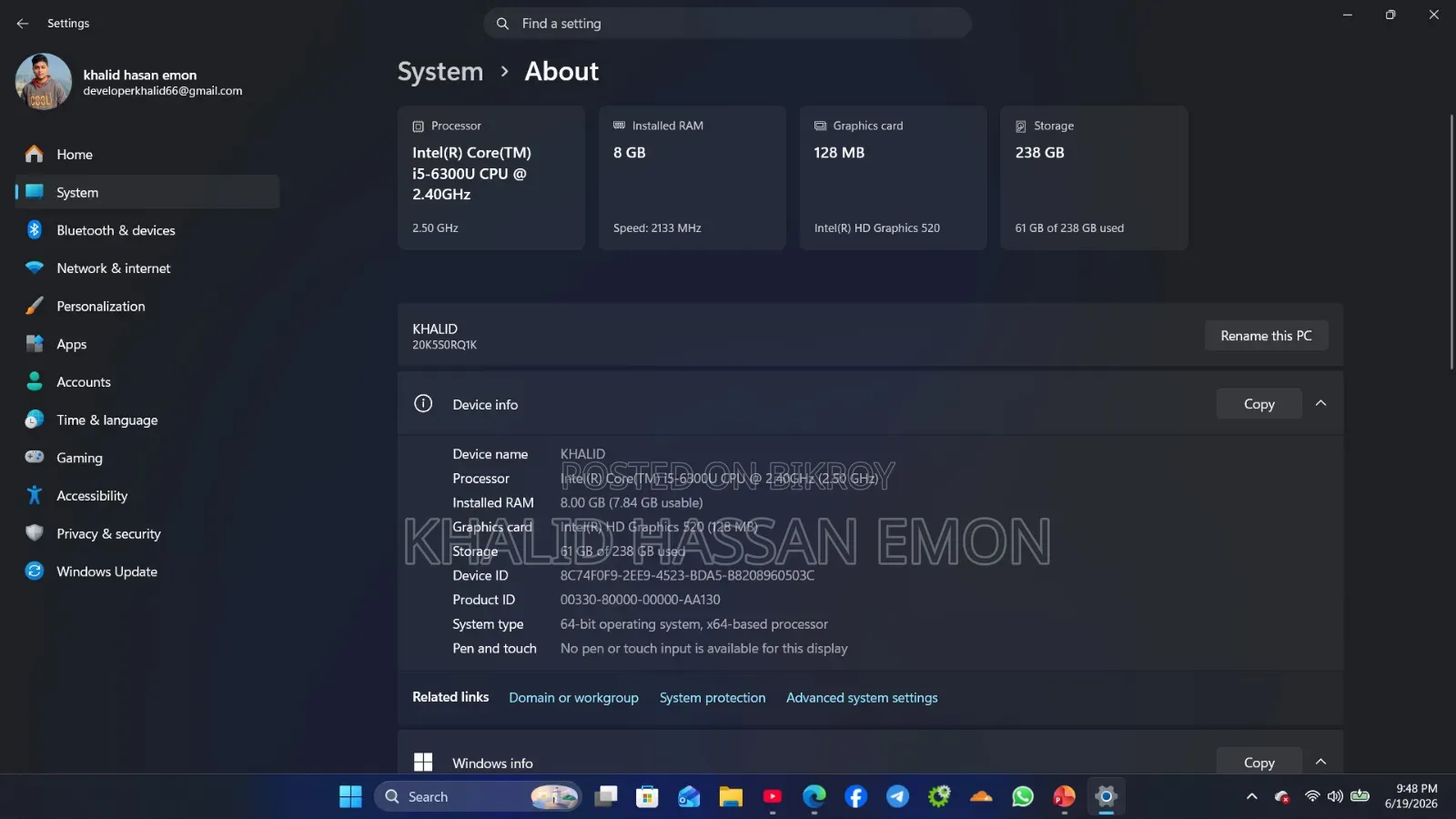Open Home in the sidebar
1456x819 pixels.
coord(147,155)
